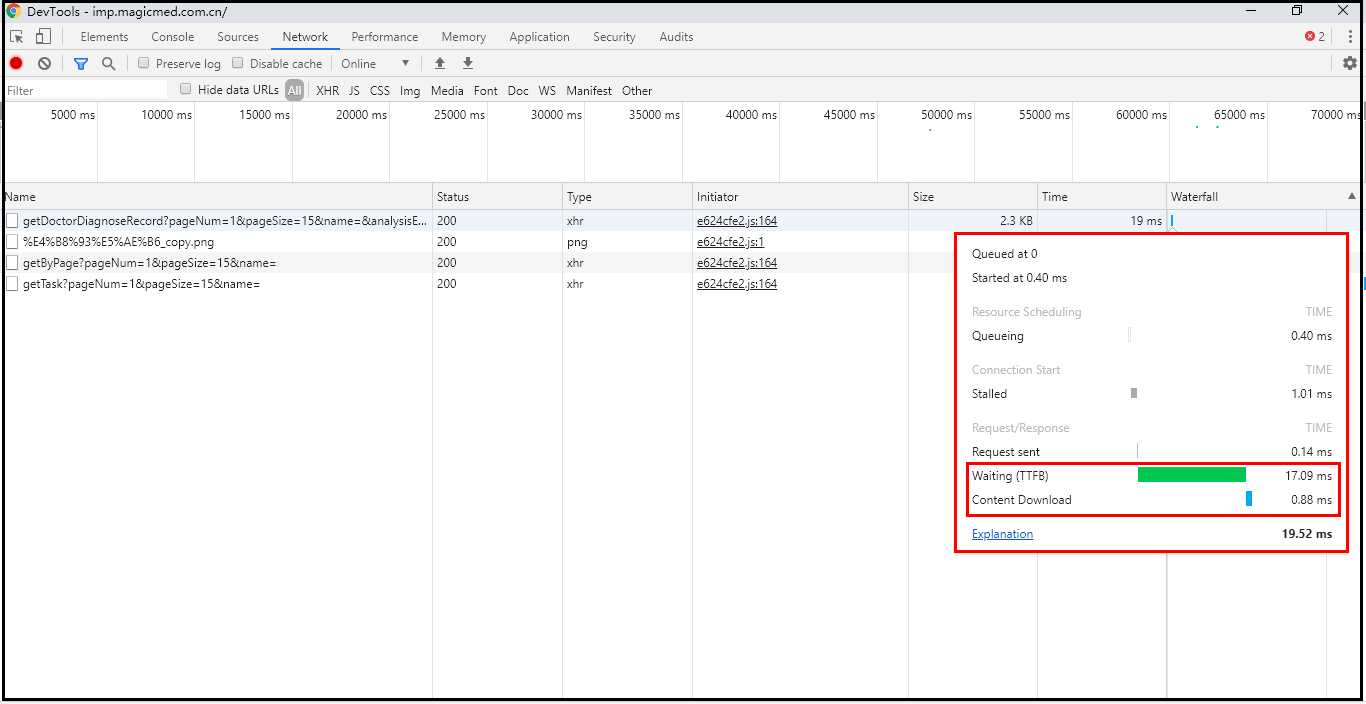
Task: Filter requests by JS
Action: tap(354, 90)
